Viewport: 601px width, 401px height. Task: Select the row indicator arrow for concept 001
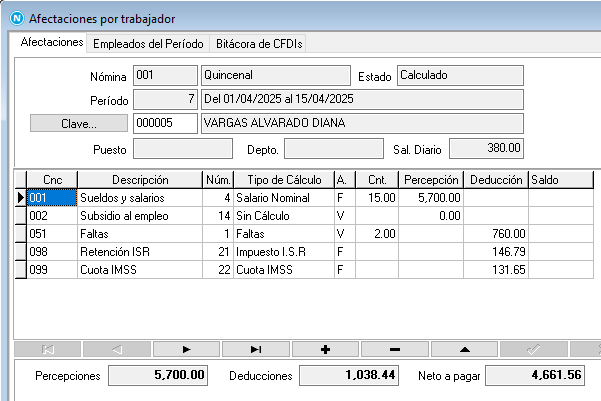21,198
